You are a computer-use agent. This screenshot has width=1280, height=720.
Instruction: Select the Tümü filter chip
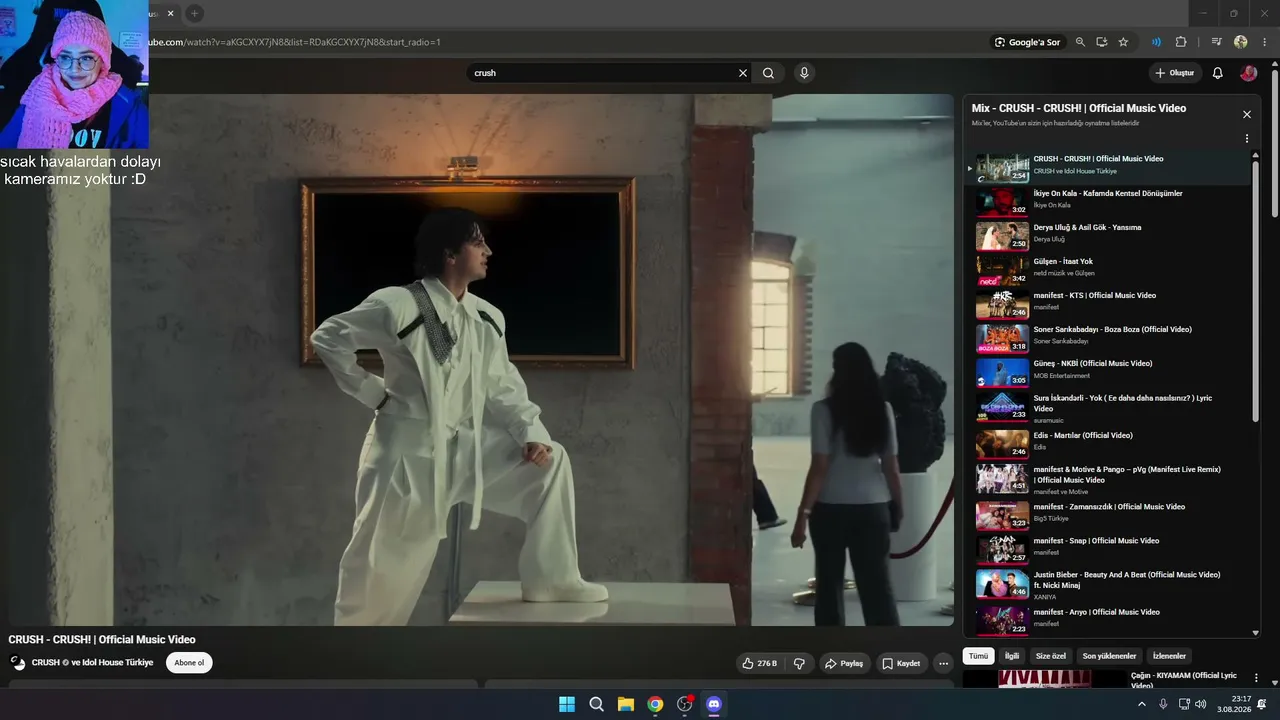point(978,656)
